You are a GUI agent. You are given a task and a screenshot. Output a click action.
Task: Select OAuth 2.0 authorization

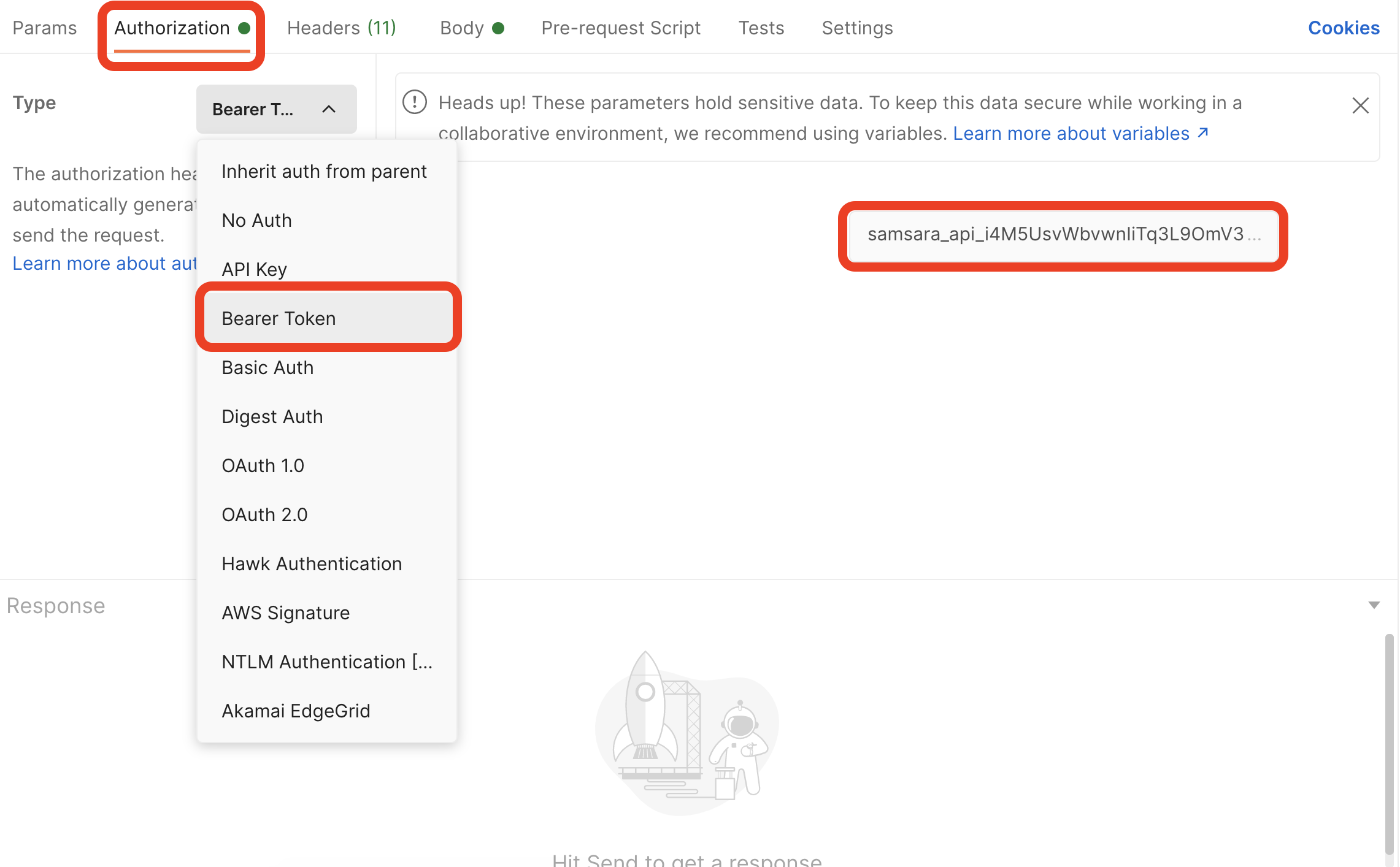[264, 514]
